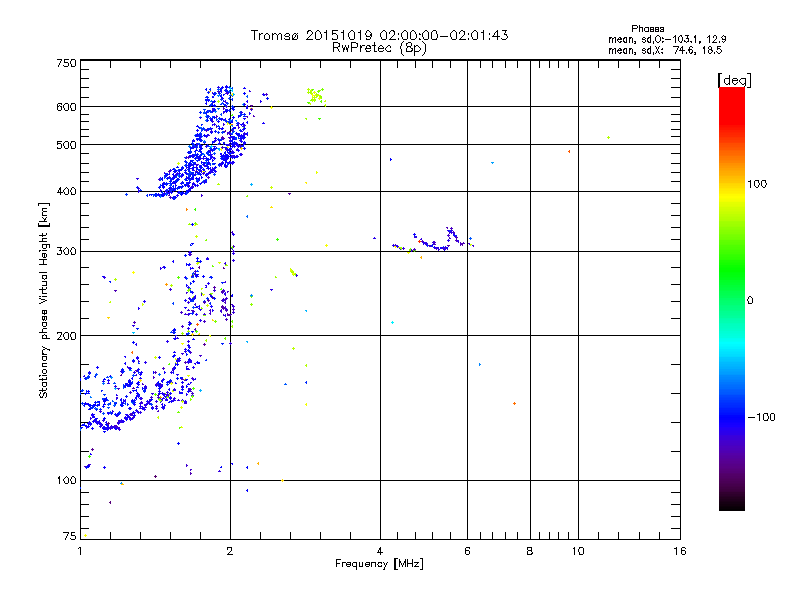Click the x-axis title 'Frequency [MHz]'
Image resolution: width=800 pixels, height=600 pixels.
click(379, 564)
